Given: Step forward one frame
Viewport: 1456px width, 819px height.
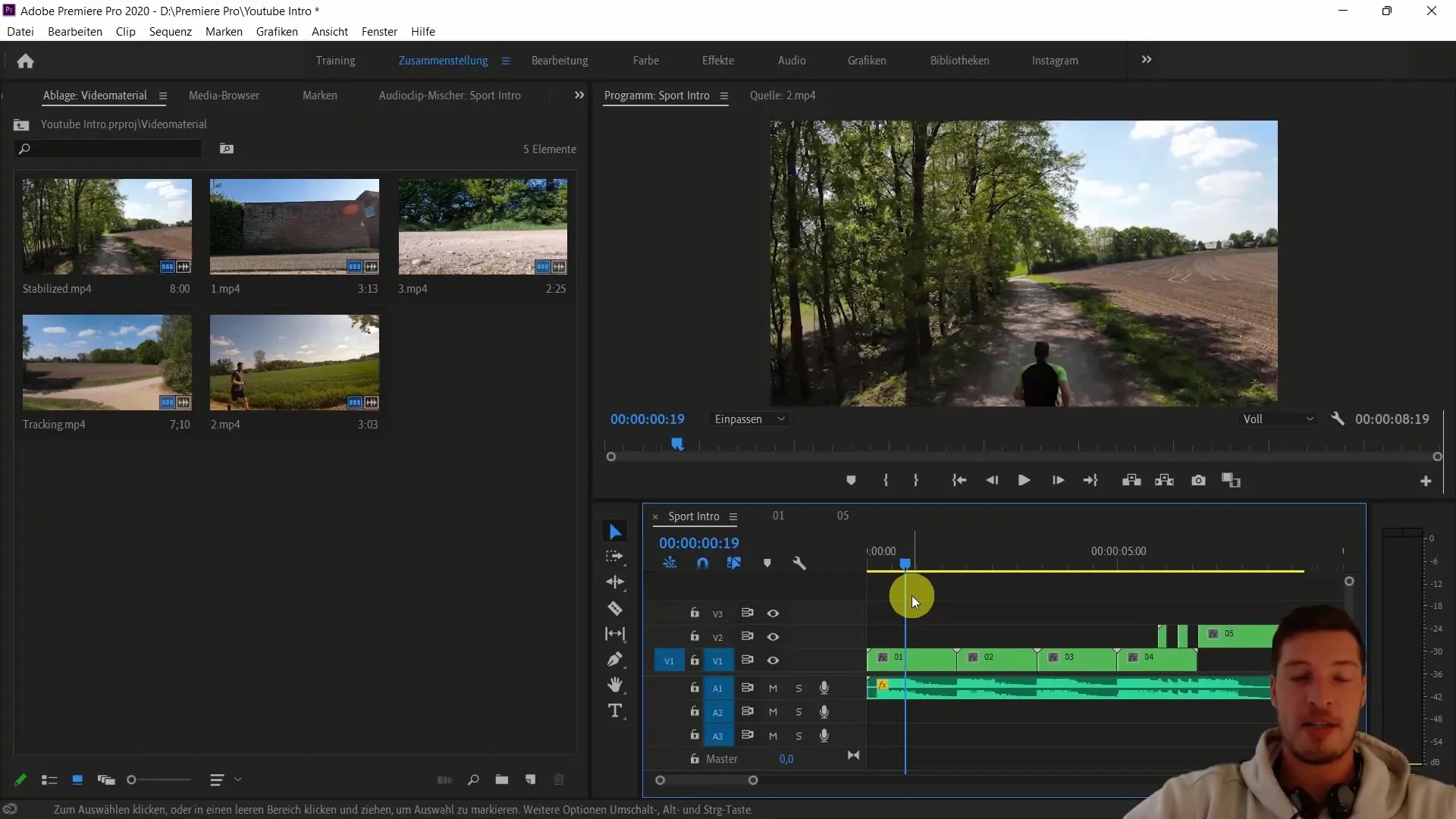Looking at the screenshot, I should 1058,481.
